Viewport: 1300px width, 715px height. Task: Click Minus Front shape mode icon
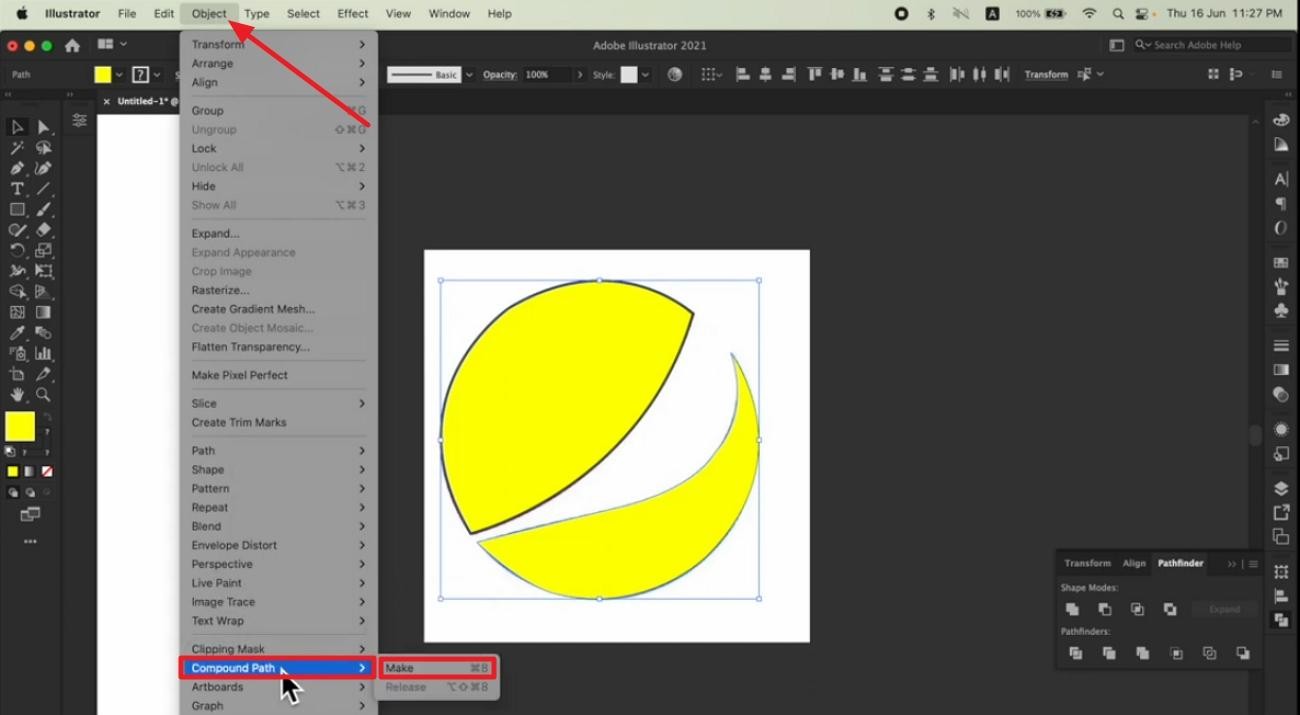pos(1105,609)
